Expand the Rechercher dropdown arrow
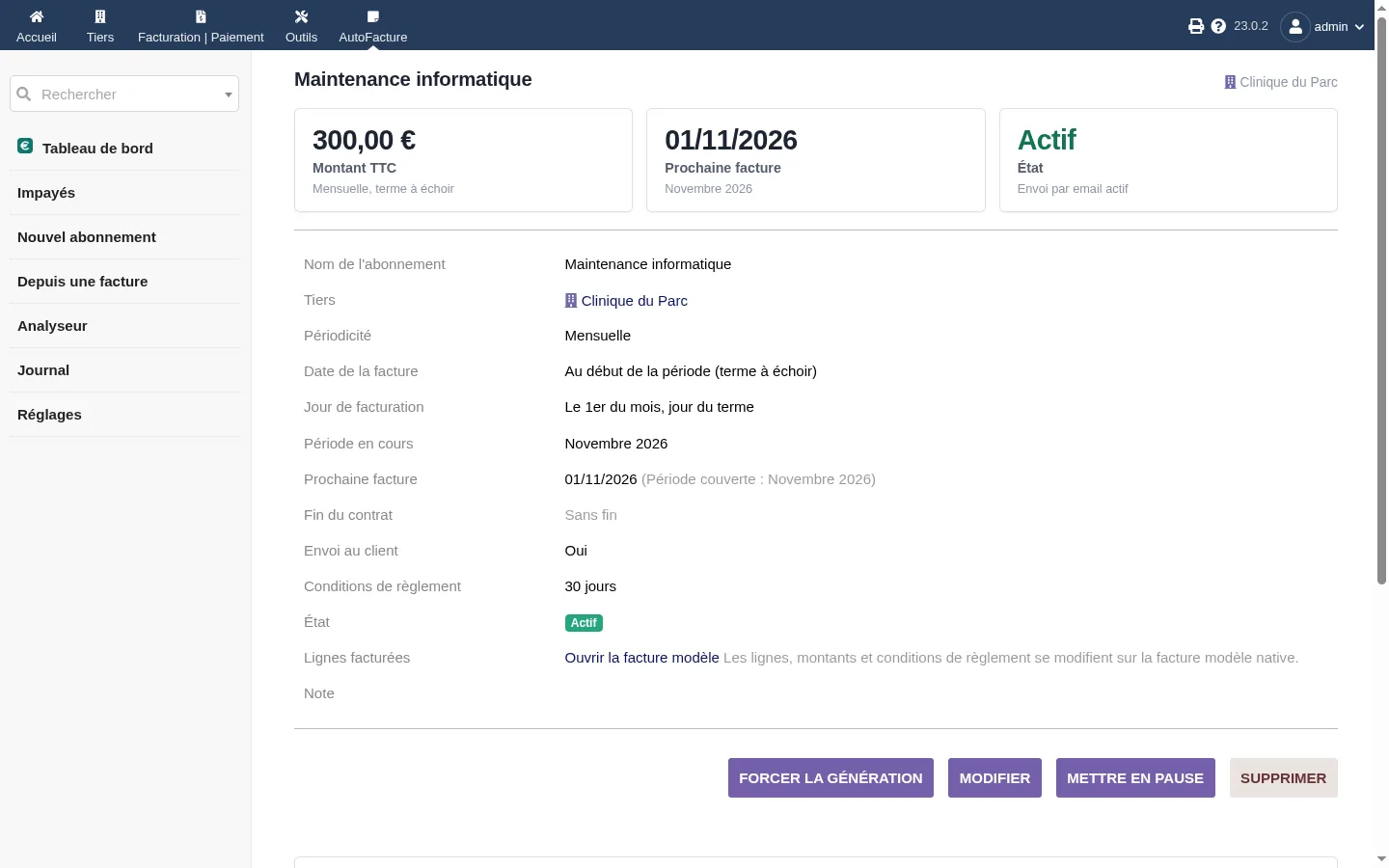The width and height of the screenshot is (1389, 868). (x=229, y=95)
